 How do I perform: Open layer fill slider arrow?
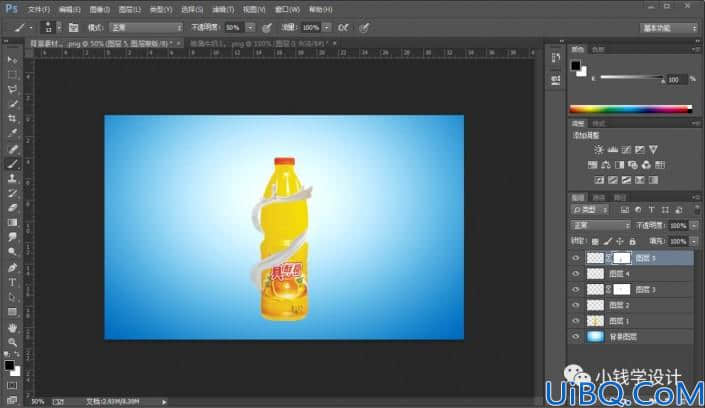[x=694, y=242]
